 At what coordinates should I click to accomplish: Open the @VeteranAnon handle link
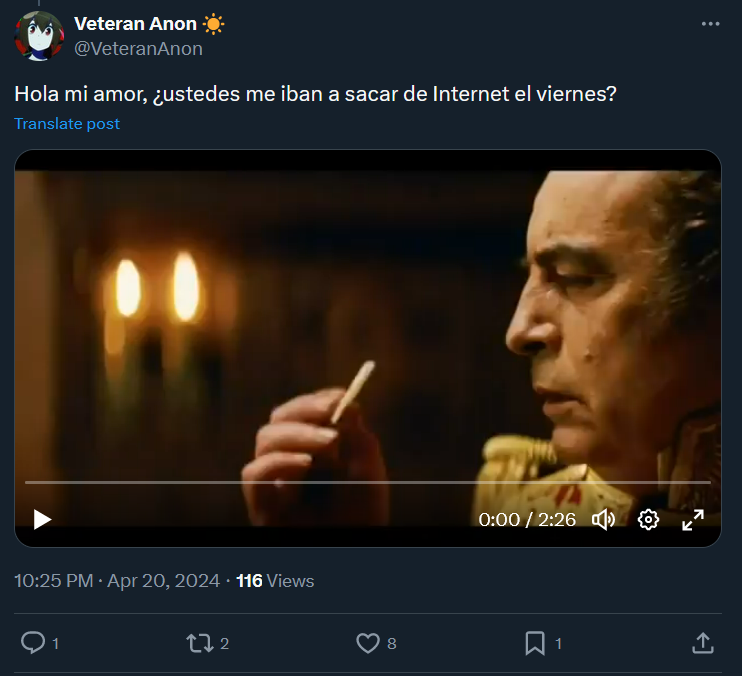138,48
